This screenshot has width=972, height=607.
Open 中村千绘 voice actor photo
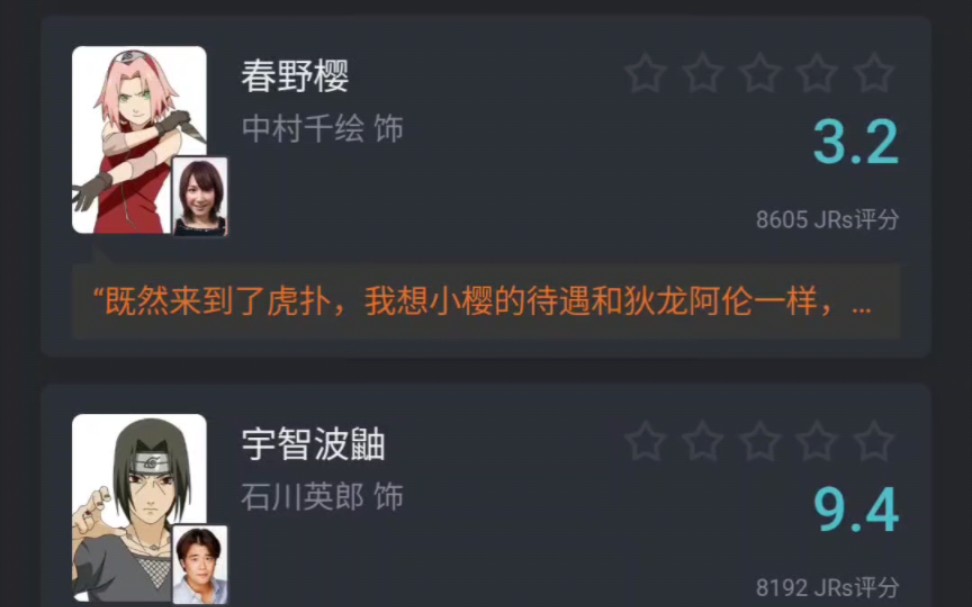(200, 197)
